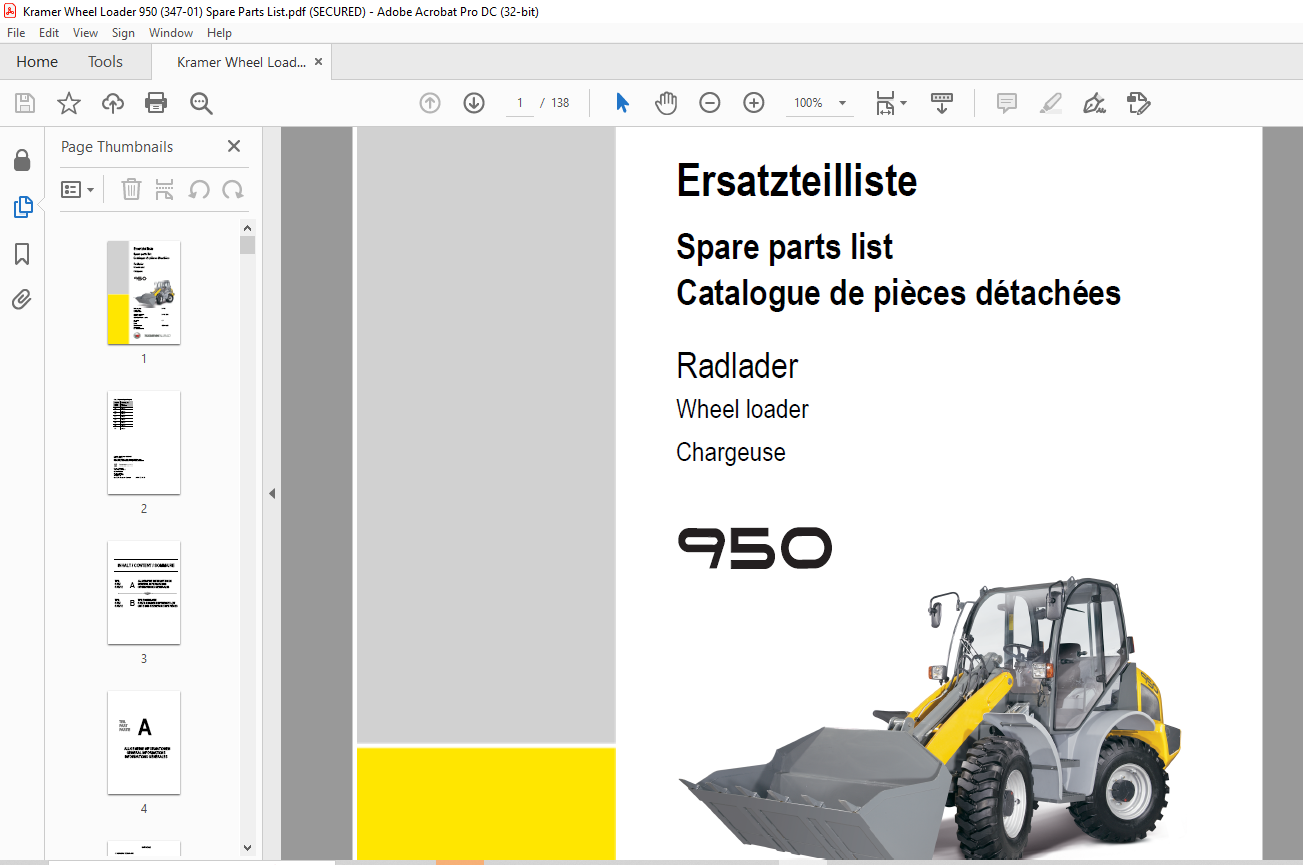Select the highlight text tool
Screen dimensions: 1303x865
[x=1050, y=103]
